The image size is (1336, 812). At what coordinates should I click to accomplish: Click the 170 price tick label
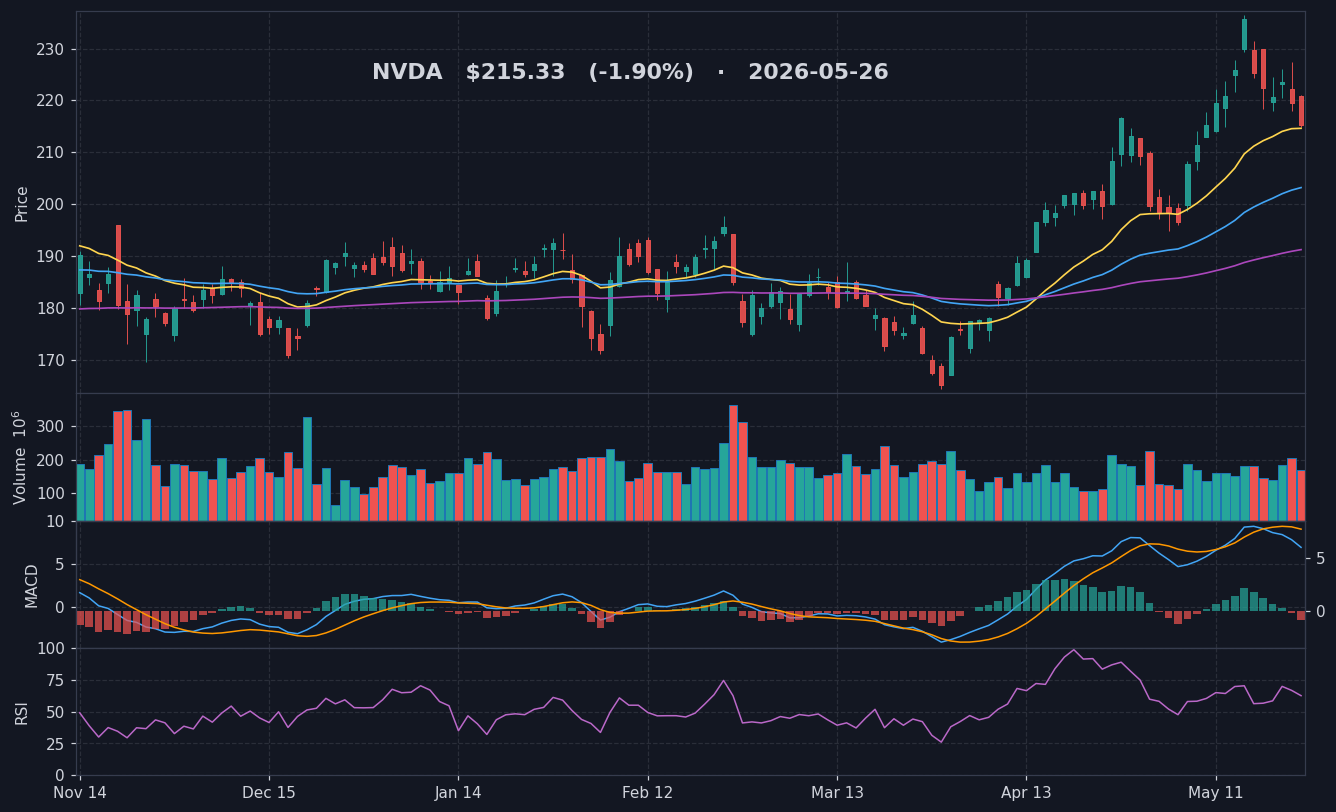50,361
